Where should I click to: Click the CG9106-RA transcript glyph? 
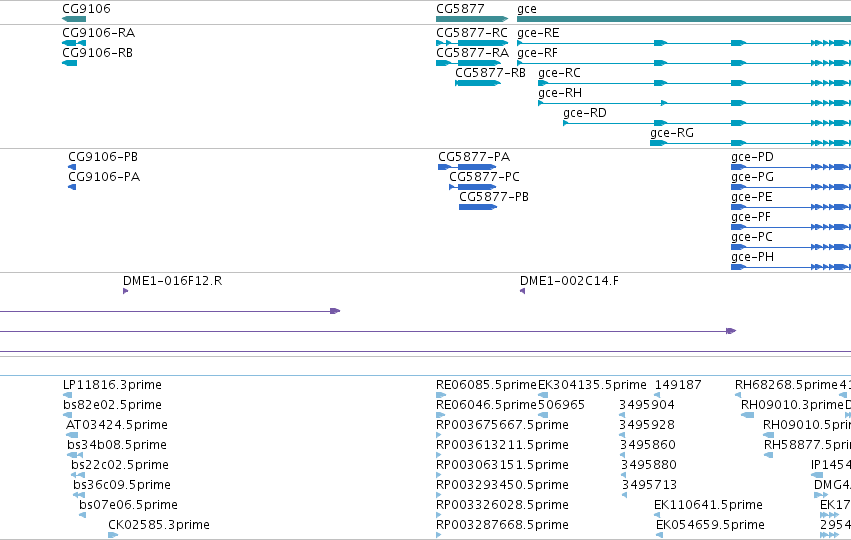click(x=74, y=43)
